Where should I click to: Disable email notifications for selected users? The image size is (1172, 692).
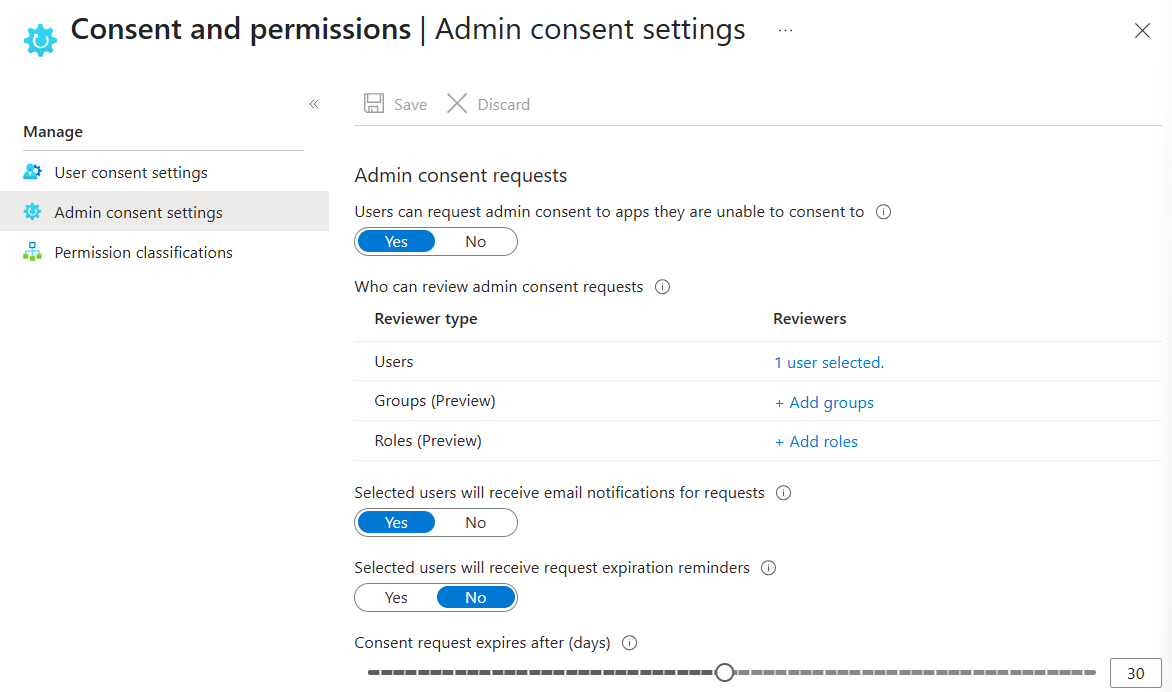[x=475, y=522]
